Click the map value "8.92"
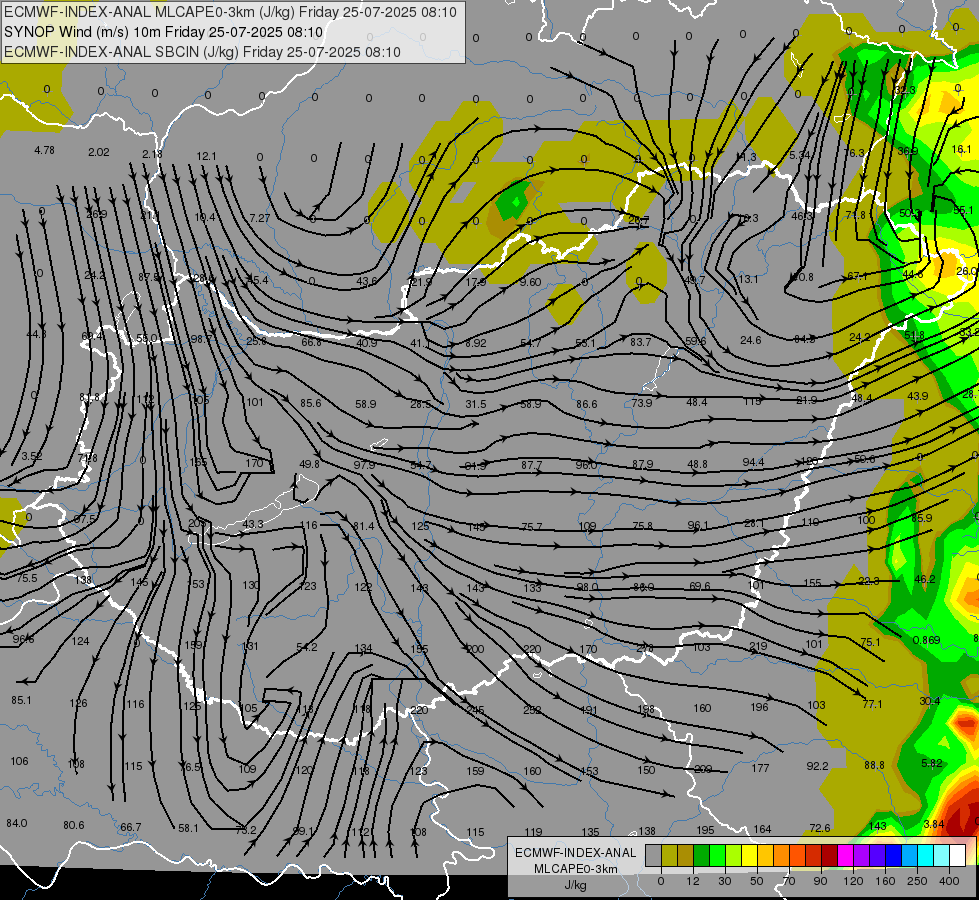 click(x=476, y=343)
